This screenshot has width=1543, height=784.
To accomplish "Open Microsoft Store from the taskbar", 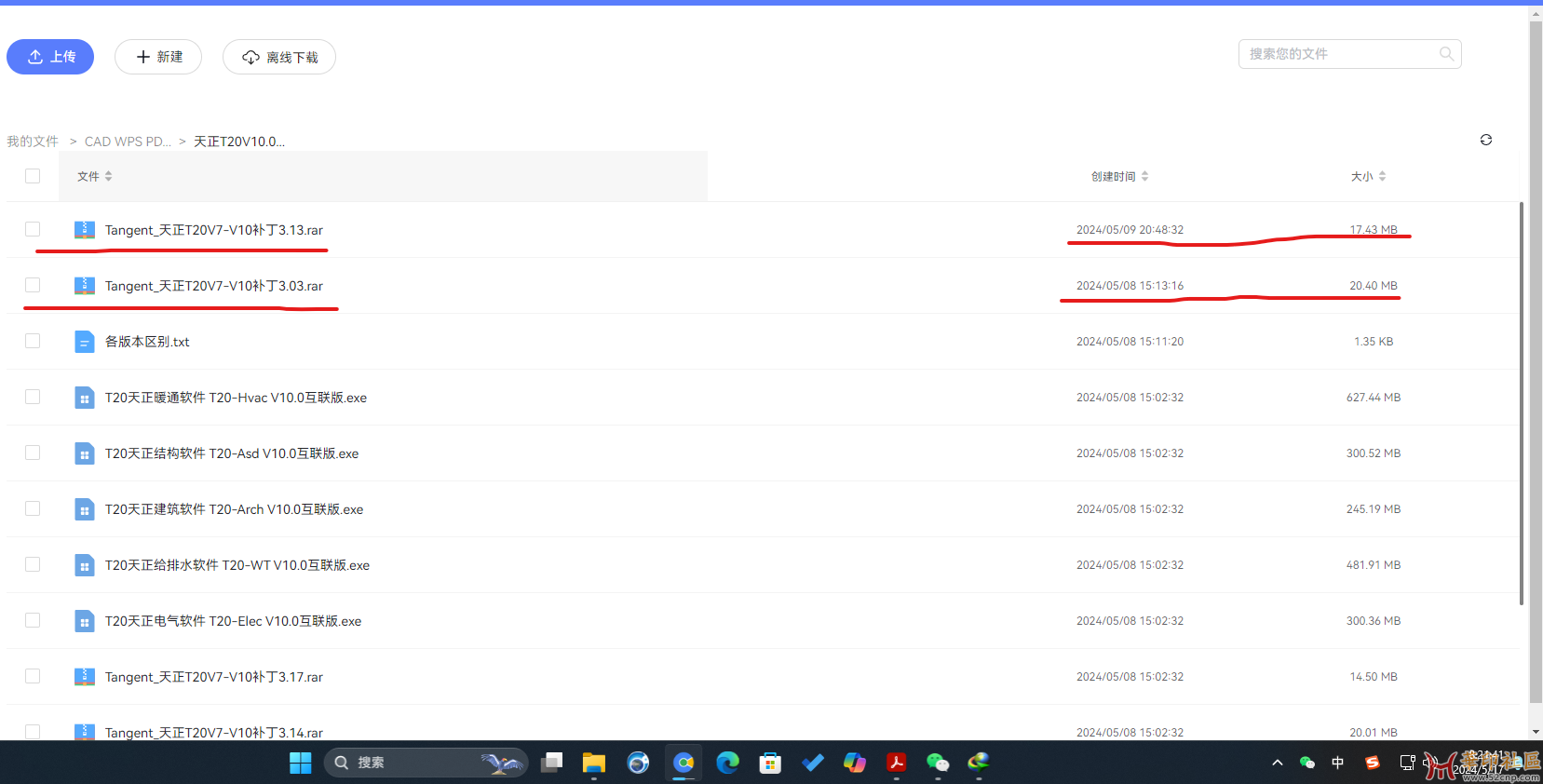I will 770,763.
